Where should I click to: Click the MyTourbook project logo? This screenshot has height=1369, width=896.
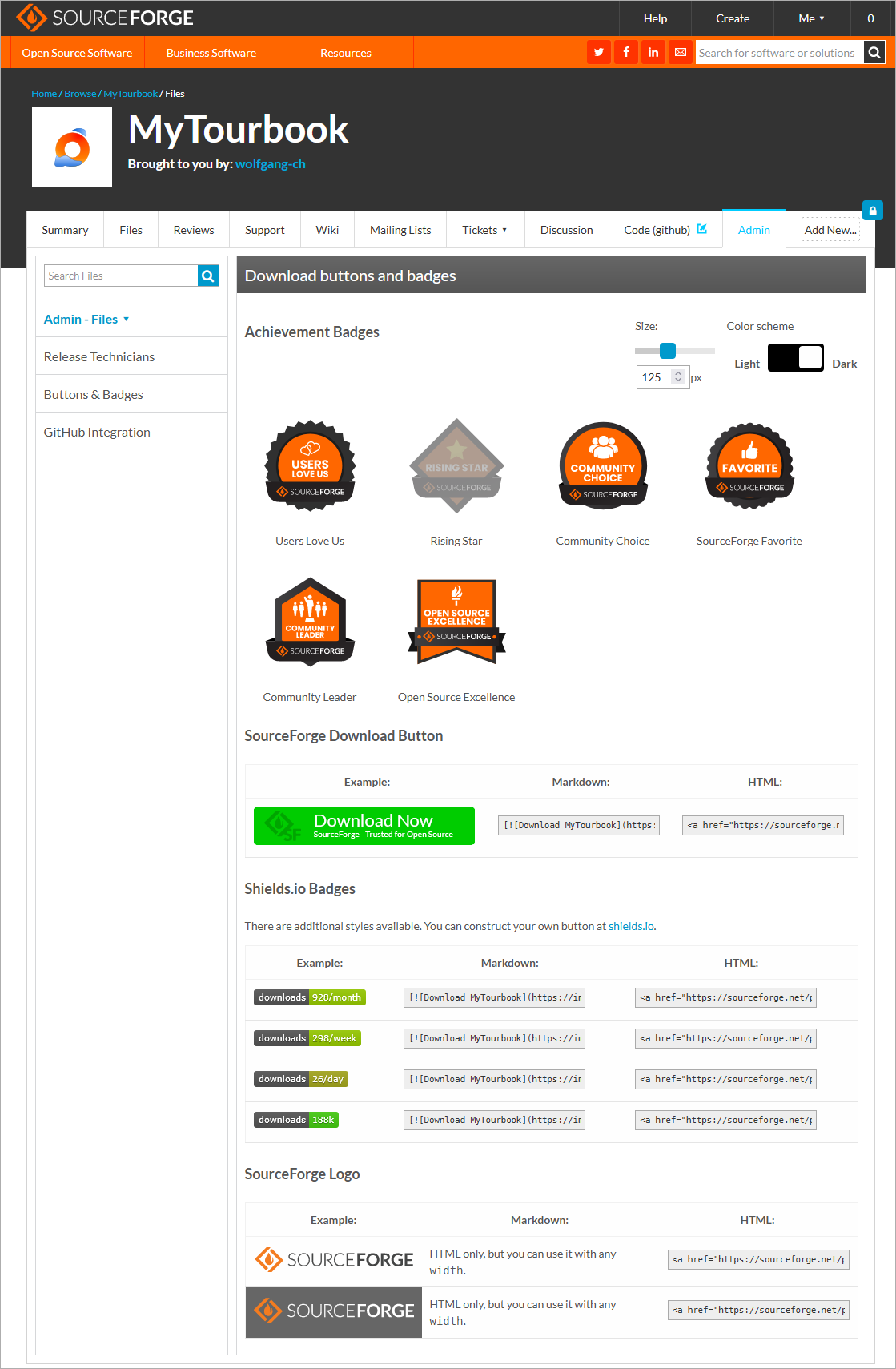72,147
